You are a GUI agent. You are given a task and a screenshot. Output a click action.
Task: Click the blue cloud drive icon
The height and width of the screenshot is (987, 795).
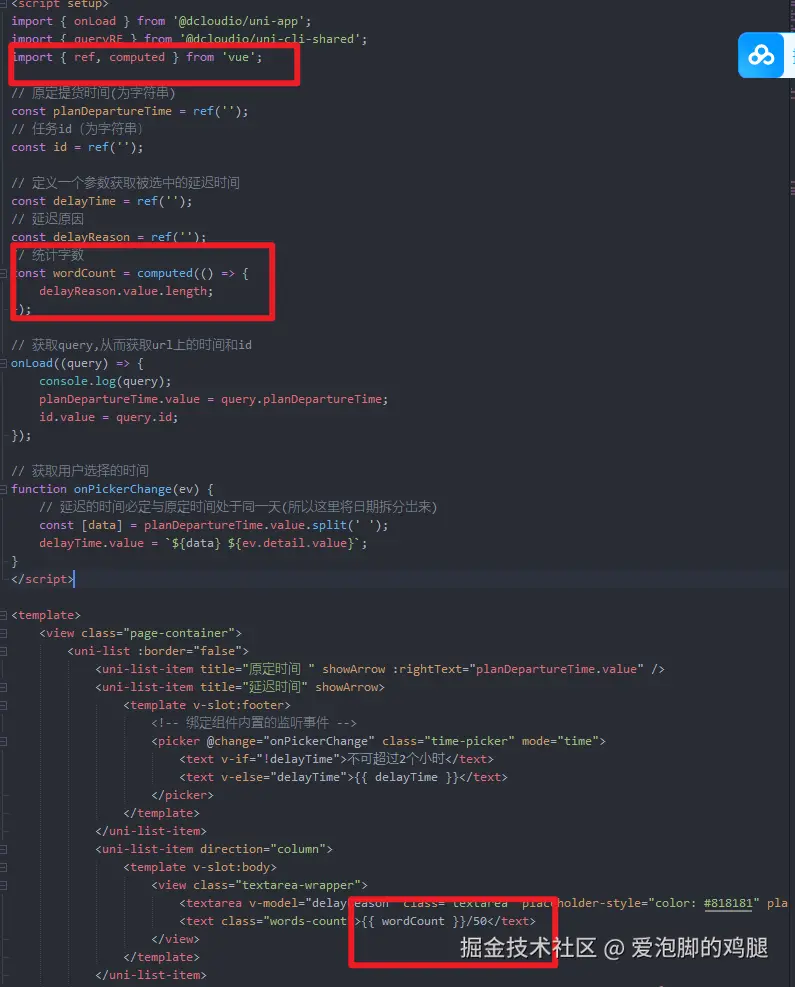760,55
